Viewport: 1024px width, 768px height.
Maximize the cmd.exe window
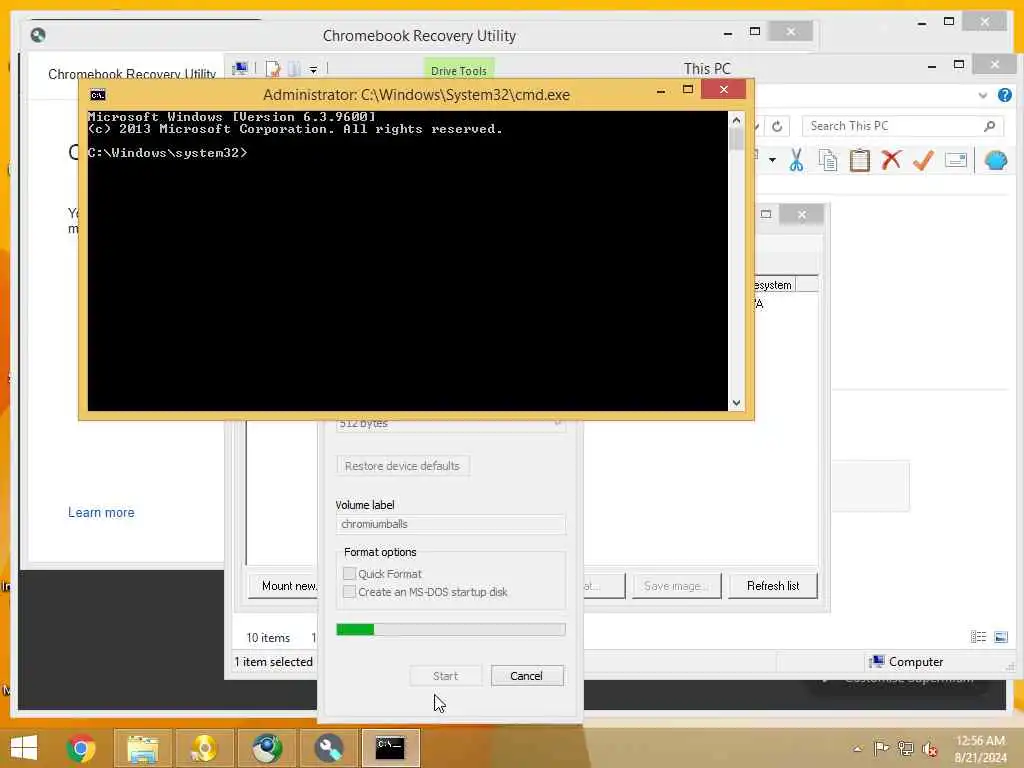click(688, 89)
